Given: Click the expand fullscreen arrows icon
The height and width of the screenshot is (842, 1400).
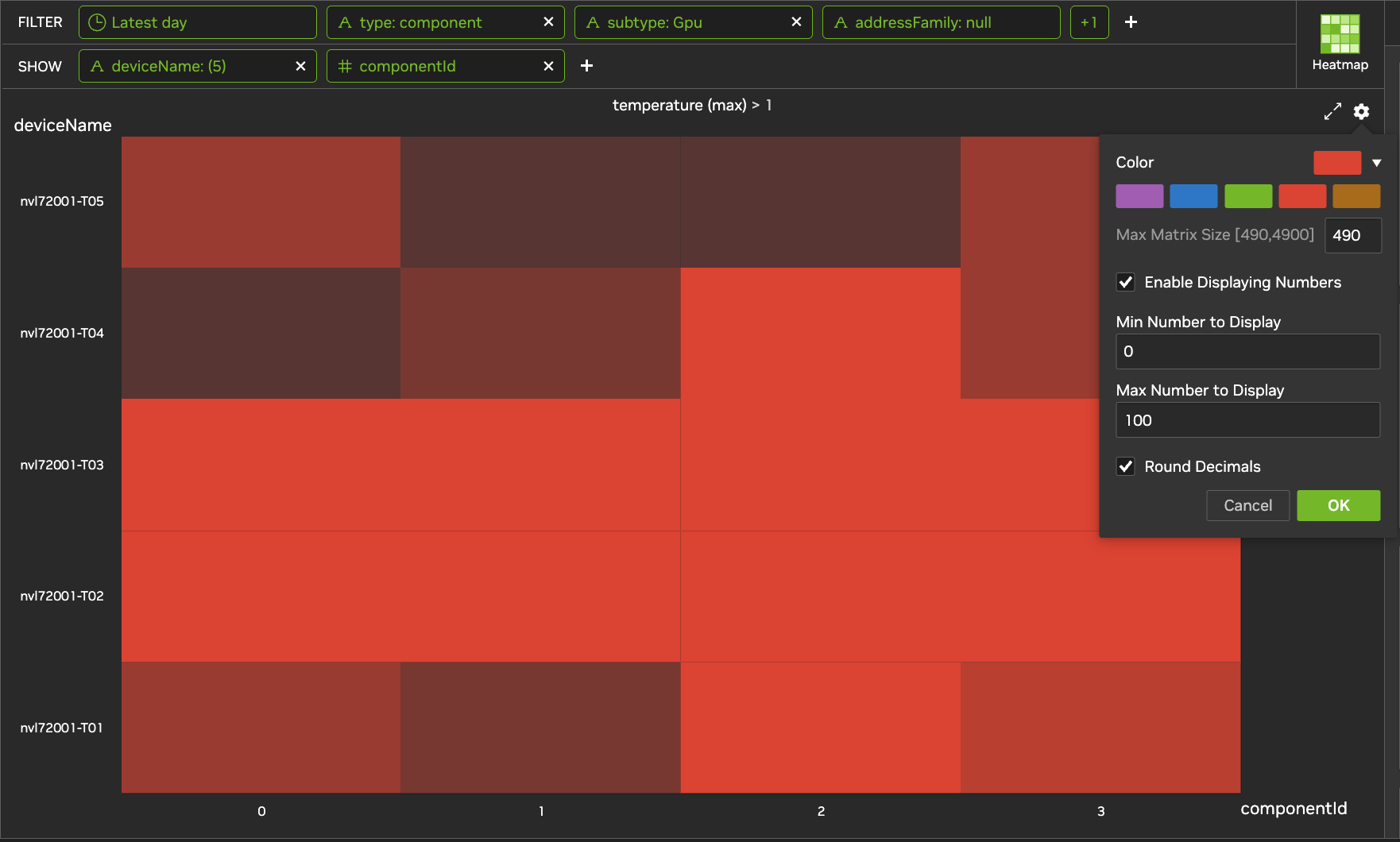Looking at the screenshot, I should [x=1332, y=112].
